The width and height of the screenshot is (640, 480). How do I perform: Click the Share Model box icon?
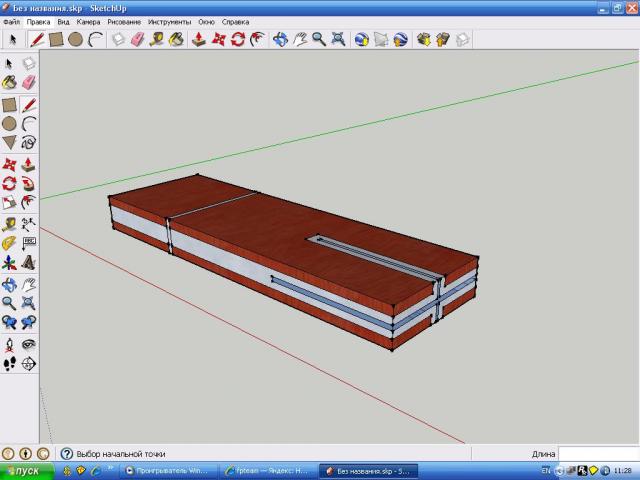coord(443,40)
